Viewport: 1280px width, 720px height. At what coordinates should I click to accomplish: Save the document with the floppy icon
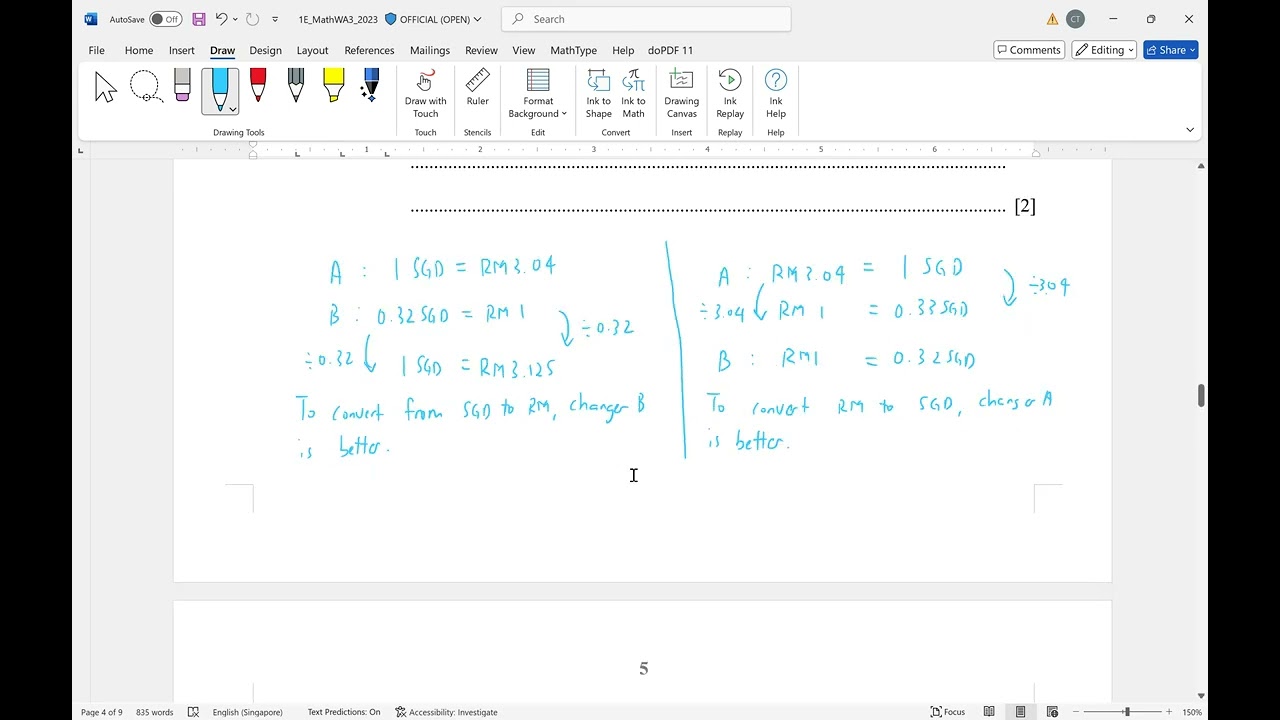[199, 19]
